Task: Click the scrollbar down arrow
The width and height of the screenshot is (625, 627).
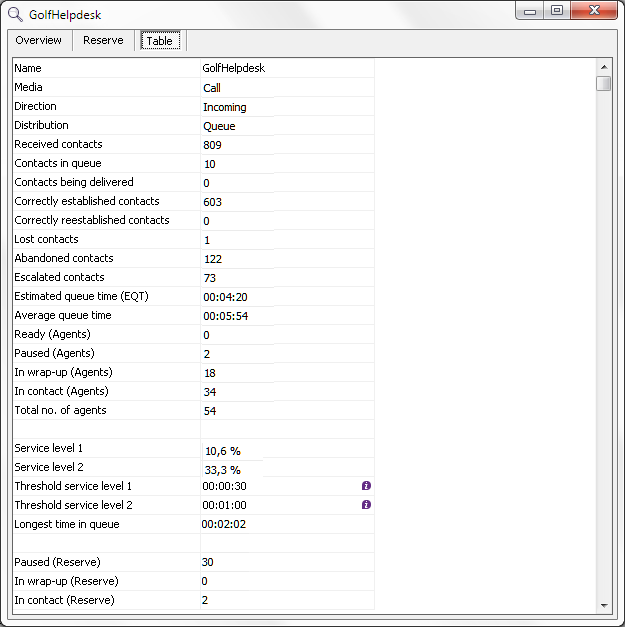Action: click(603, 605)
